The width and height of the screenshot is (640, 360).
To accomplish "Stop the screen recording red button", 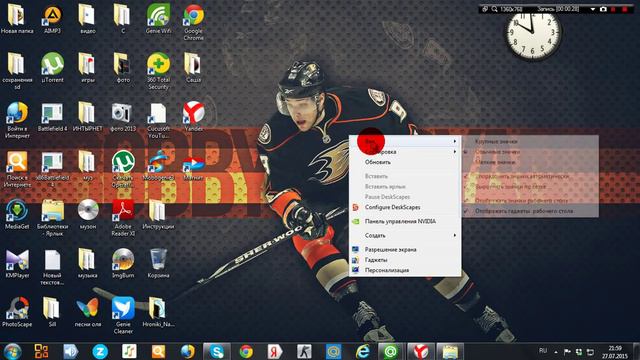I will pos(624,9).
